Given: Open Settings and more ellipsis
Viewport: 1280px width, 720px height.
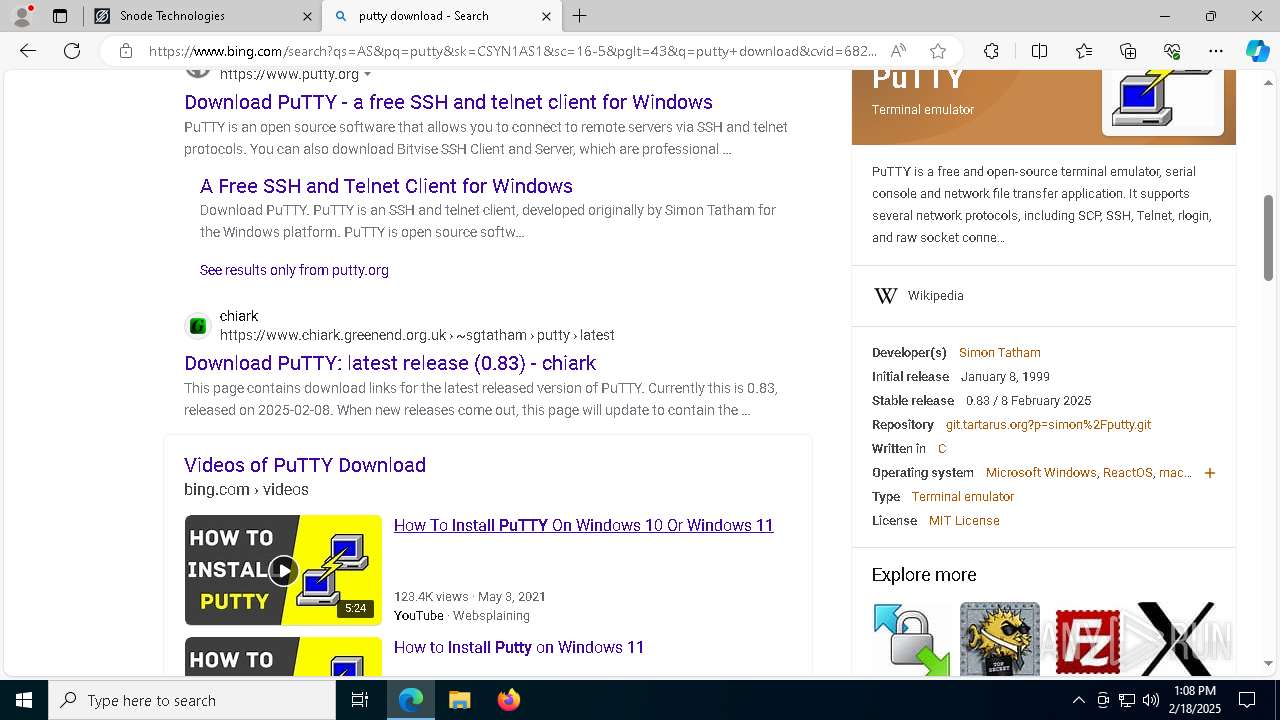Looking at the screenshot, I should tap(1216, 51).
